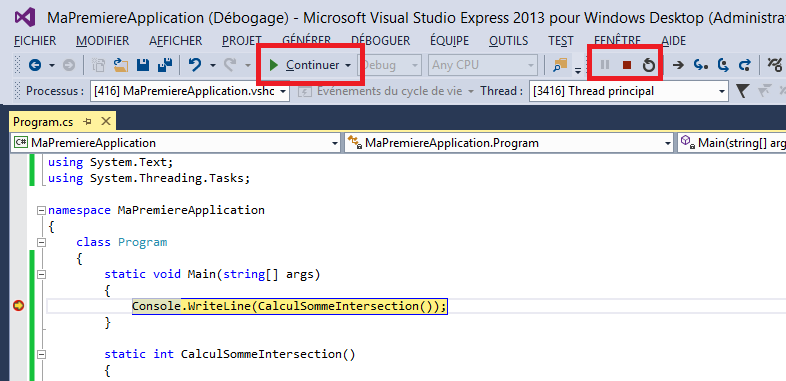Save all files with the double-floppy icon
The image size is (786, 381).
click(165, 65)
